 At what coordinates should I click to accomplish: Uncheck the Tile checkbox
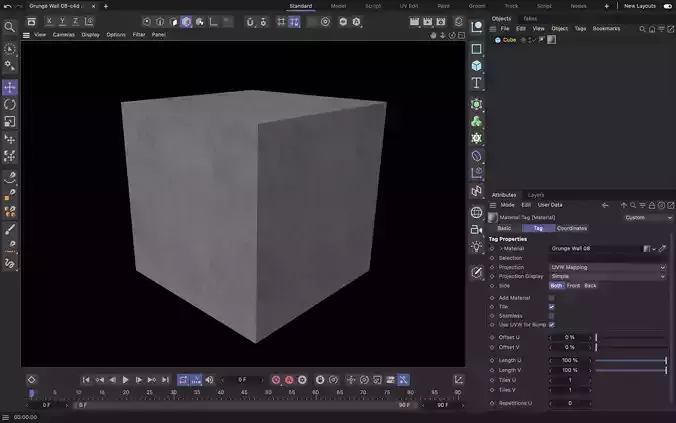pyautogui.click(x=551, y=307)
